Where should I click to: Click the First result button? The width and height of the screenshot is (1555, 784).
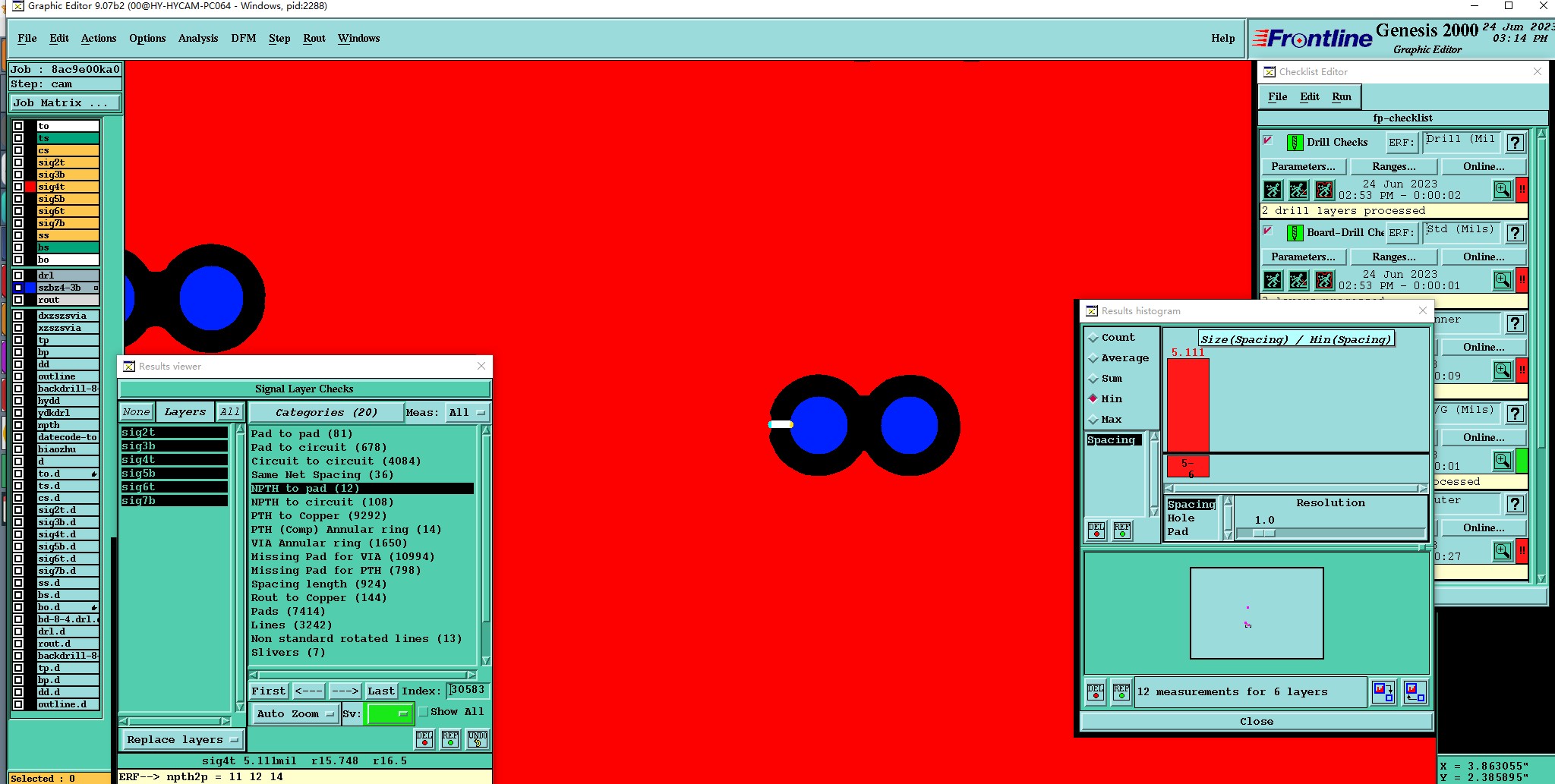click(269, 691)
